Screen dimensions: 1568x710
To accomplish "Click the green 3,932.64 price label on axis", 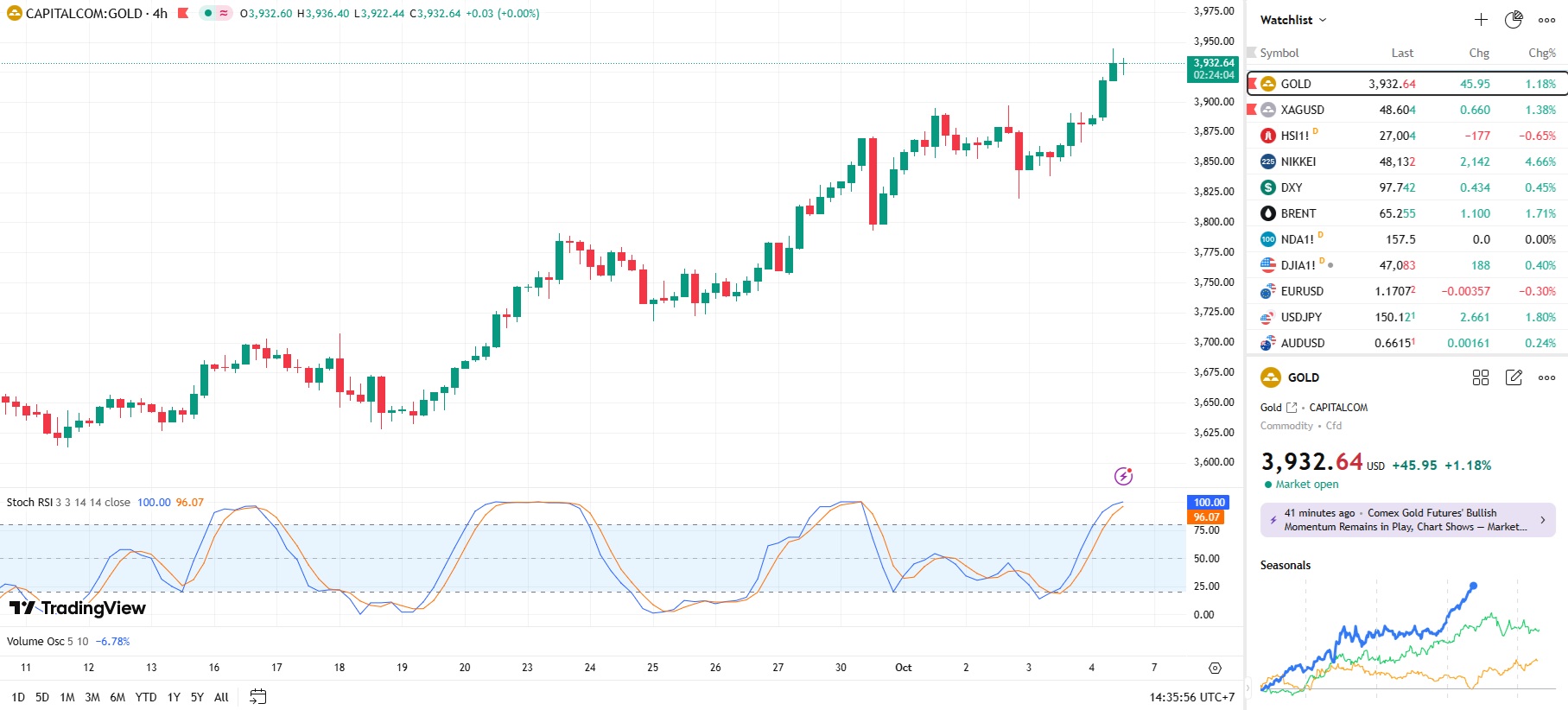I will coord(1213,69).
